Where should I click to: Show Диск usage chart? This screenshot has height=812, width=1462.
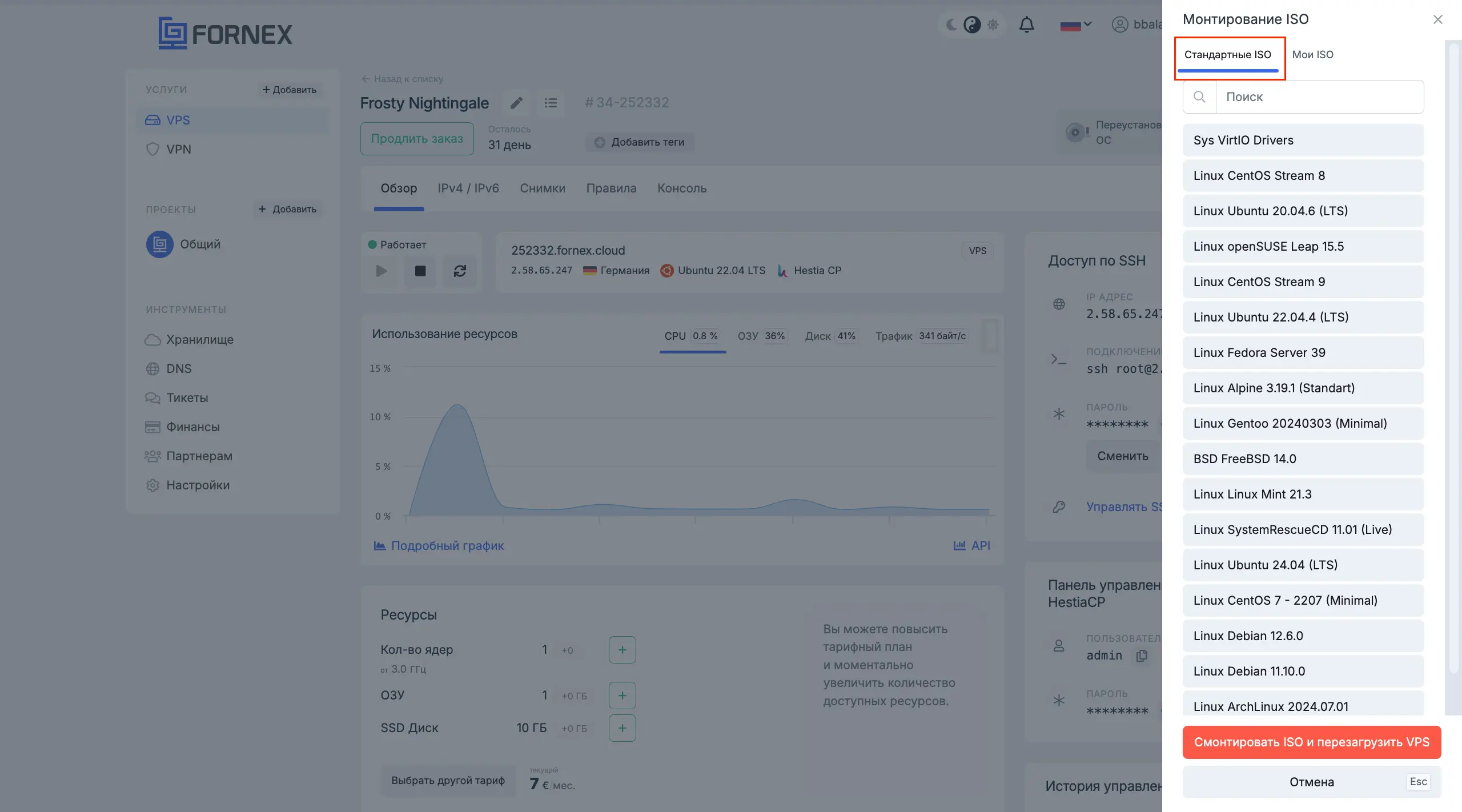coord(831,336)
